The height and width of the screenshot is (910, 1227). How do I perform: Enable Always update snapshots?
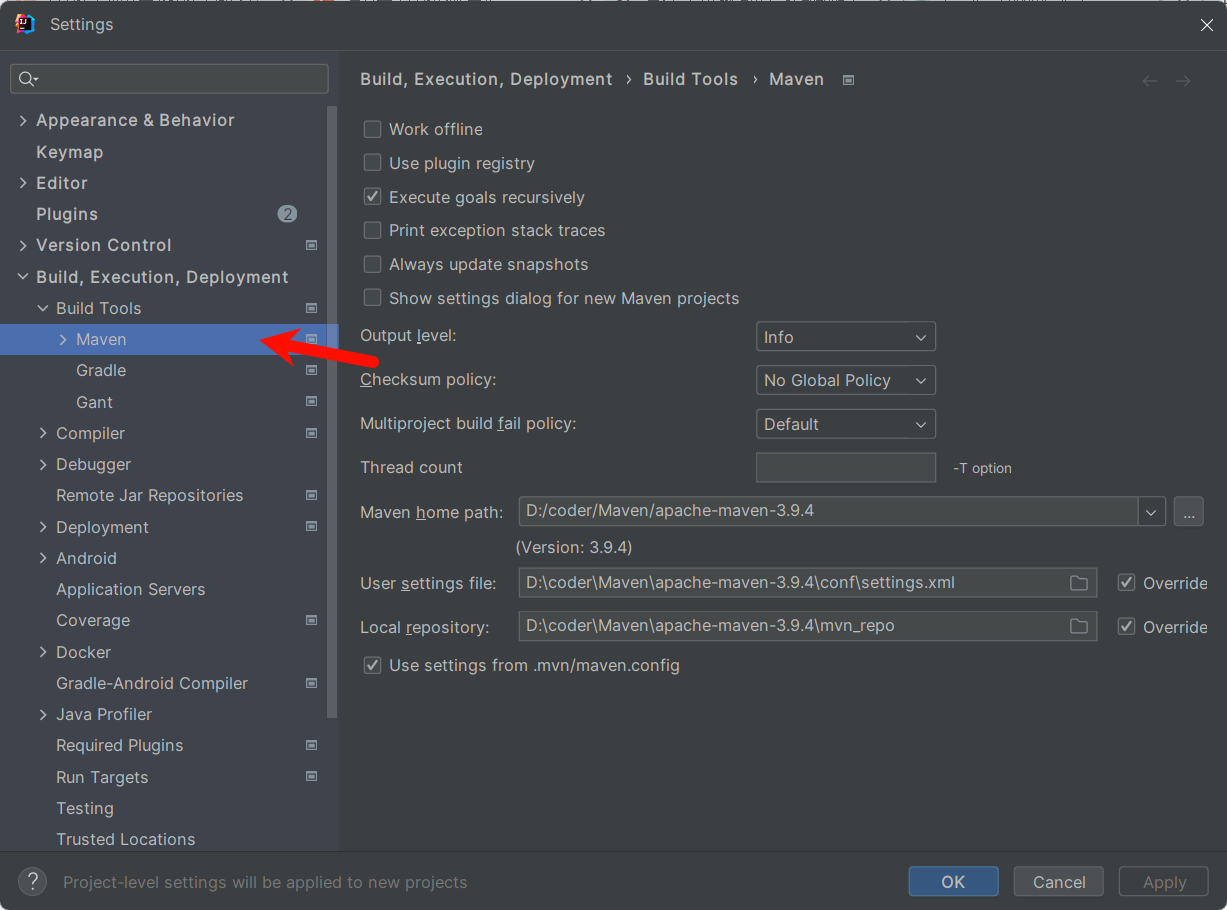(x=372, y=264)
